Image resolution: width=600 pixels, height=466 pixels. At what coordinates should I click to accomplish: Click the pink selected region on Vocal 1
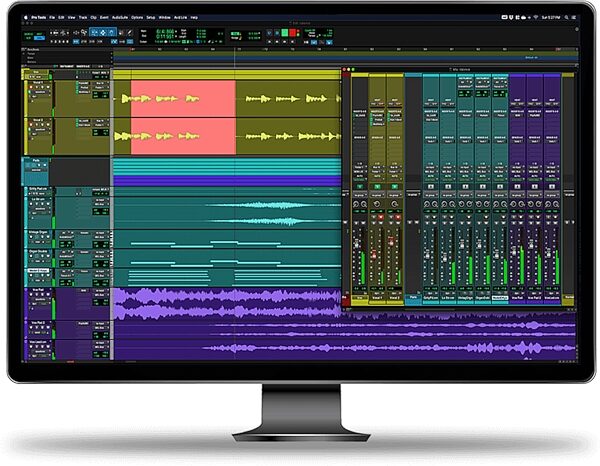[x=183, y=98]
